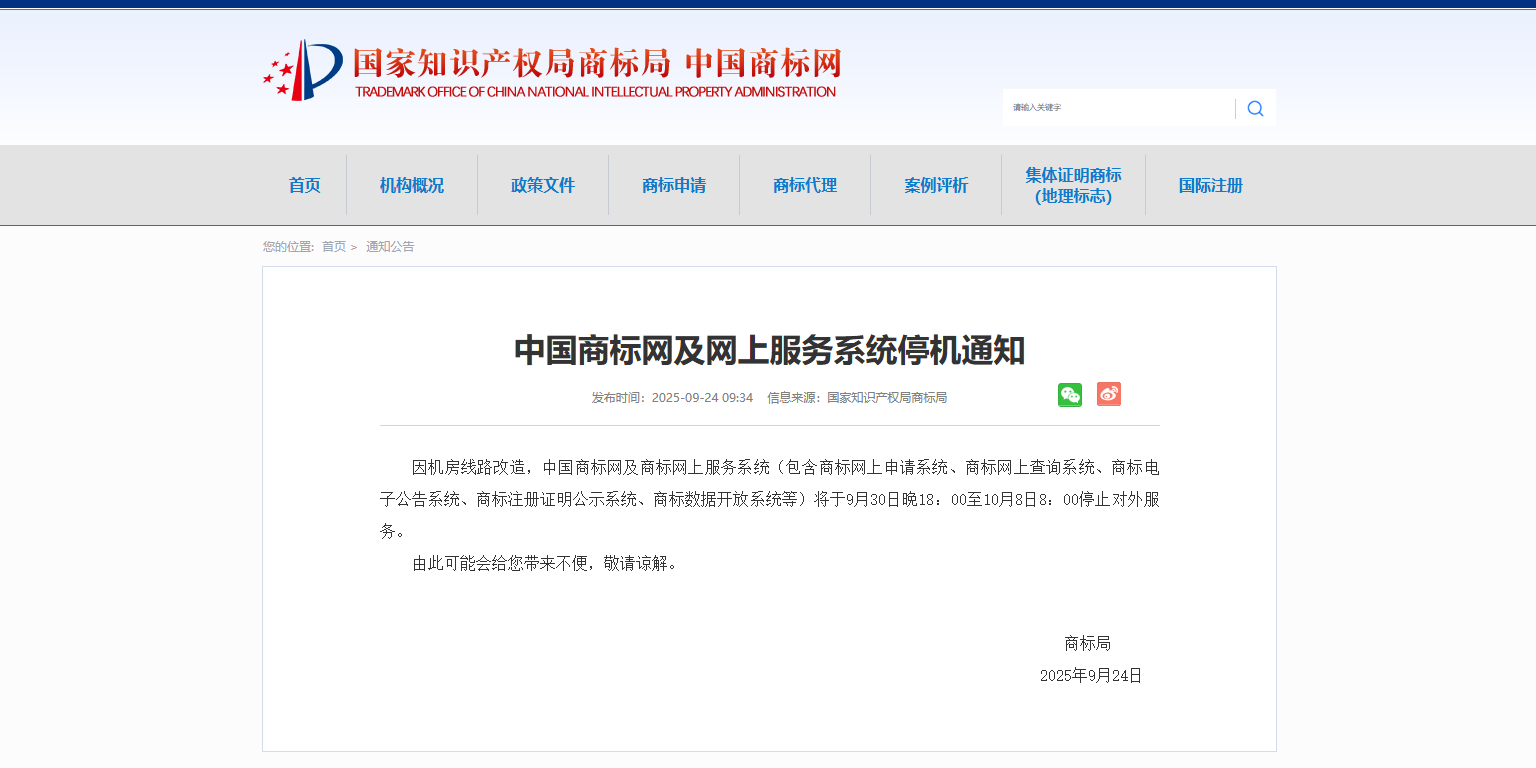
Task: Open the 案例评析 navigation item
Action: coord(936,185)
